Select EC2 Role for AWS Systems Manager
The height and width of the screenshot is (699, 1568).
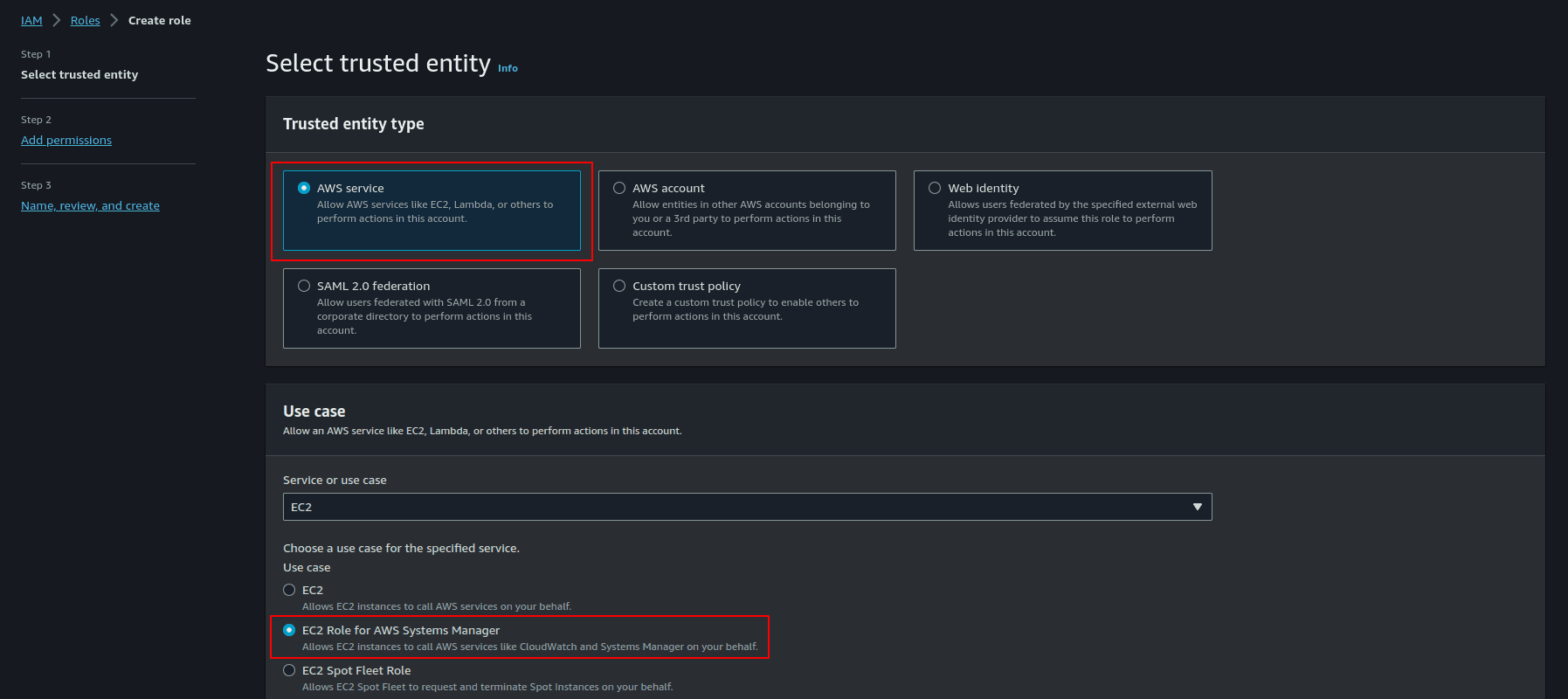click(289, 630)
